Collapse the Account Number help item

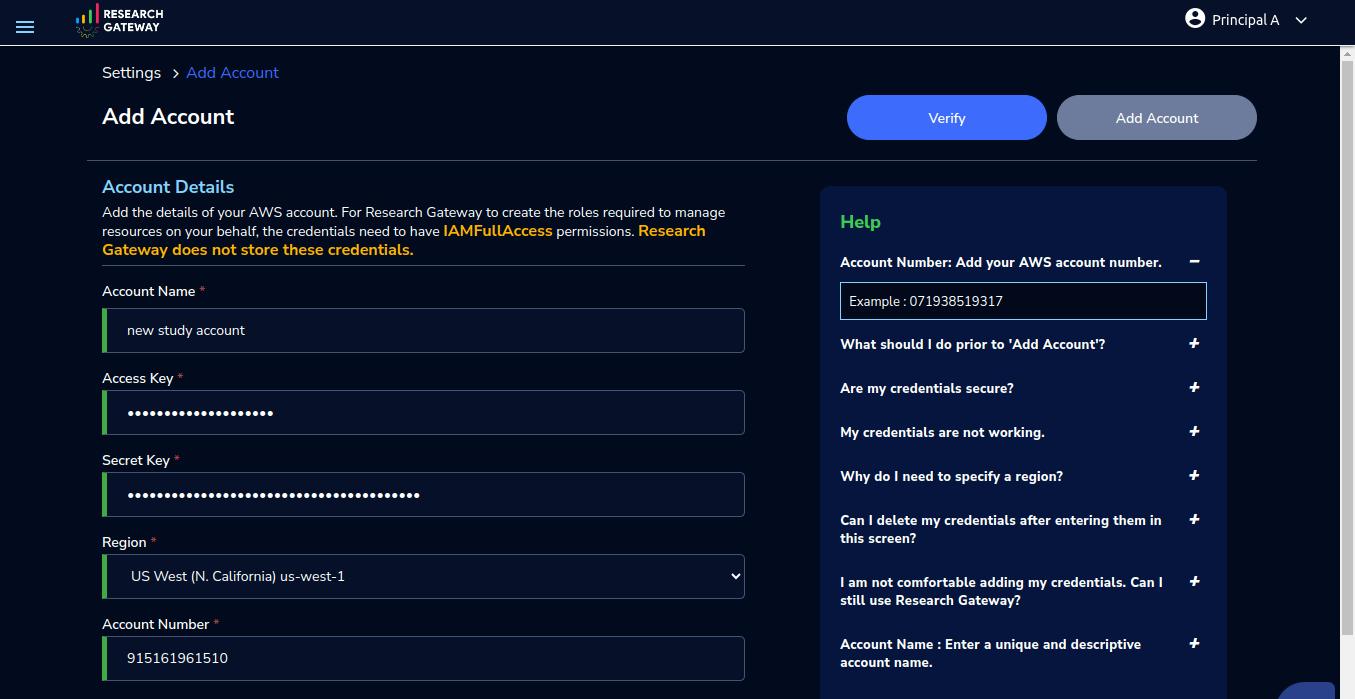pyautogui.click(x=1194, y=261)
